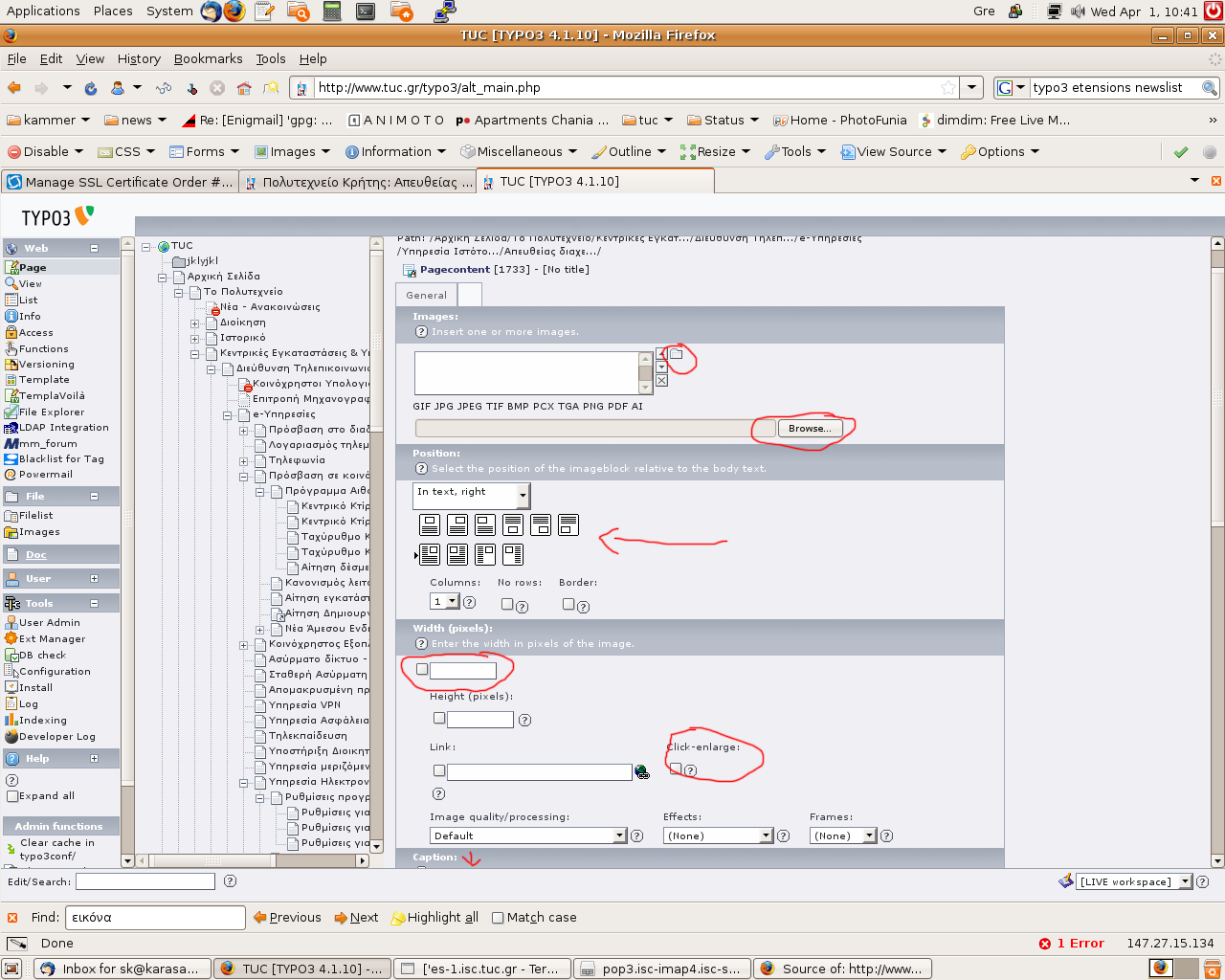Open the Ext Manager module
The width and height of the screenshot is (1225, 980).
(x=52, y=638)
